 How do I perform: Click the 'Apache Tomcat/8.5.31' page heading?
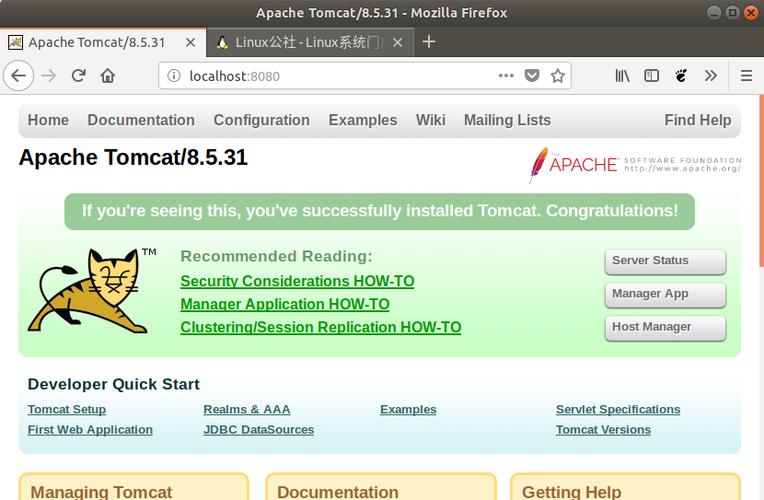[x=133, y=157]
